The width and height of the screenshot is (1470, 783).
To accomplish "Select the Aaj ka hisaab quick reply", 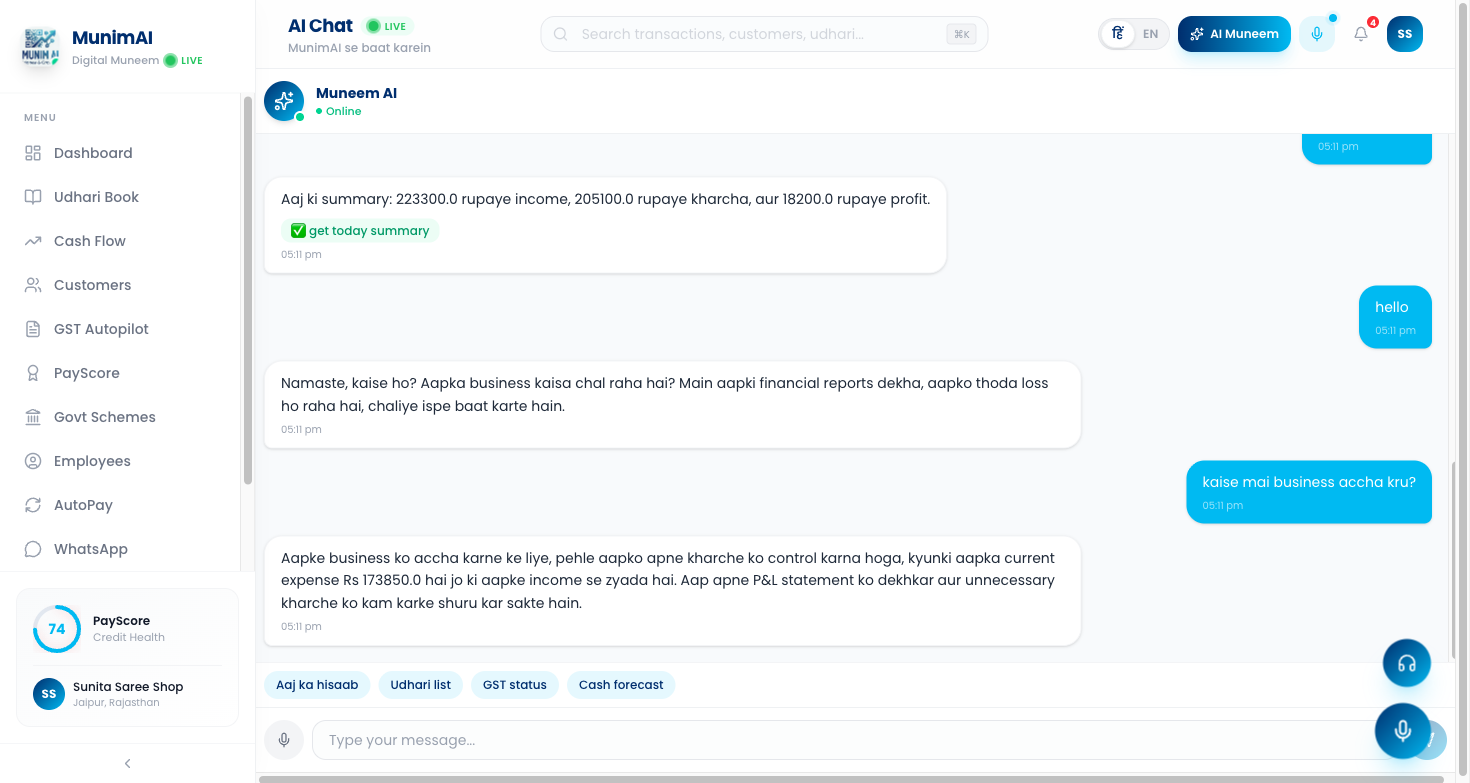I will (317, 685).
